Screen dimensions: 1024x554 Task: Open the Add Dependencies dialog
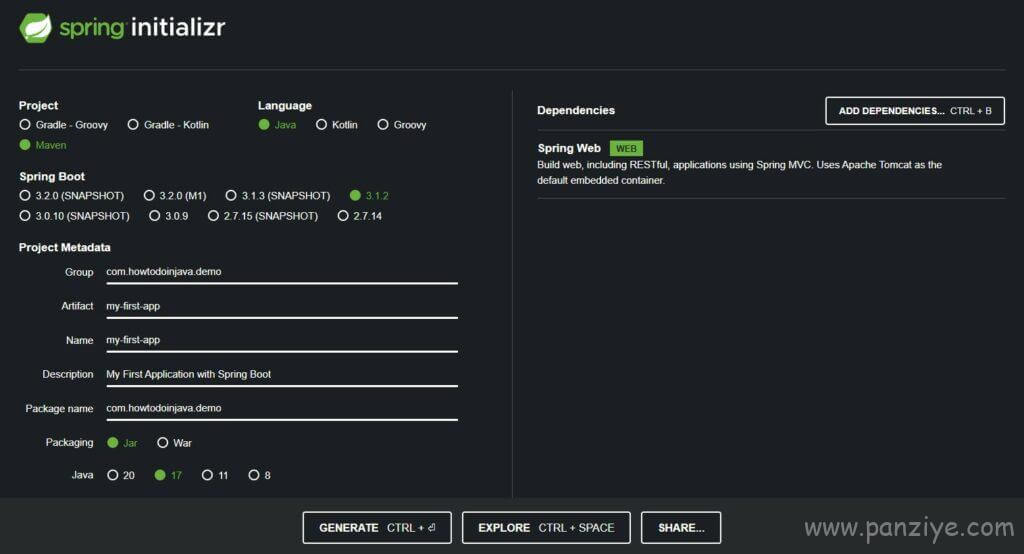tap(915, 111)
